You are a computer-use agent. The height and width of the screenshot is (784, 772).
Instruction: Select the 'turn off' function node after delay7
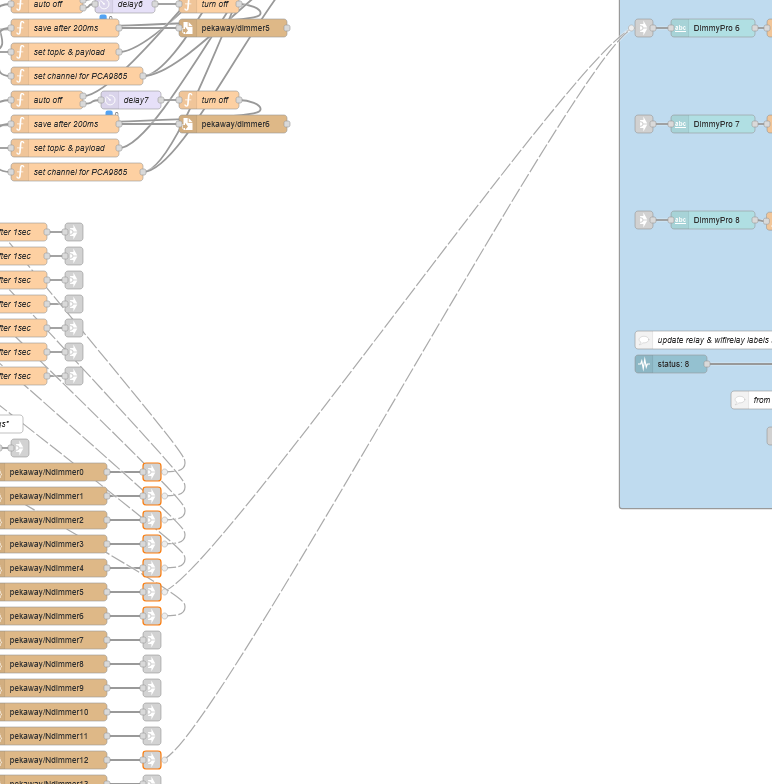(x=209, y=100)
